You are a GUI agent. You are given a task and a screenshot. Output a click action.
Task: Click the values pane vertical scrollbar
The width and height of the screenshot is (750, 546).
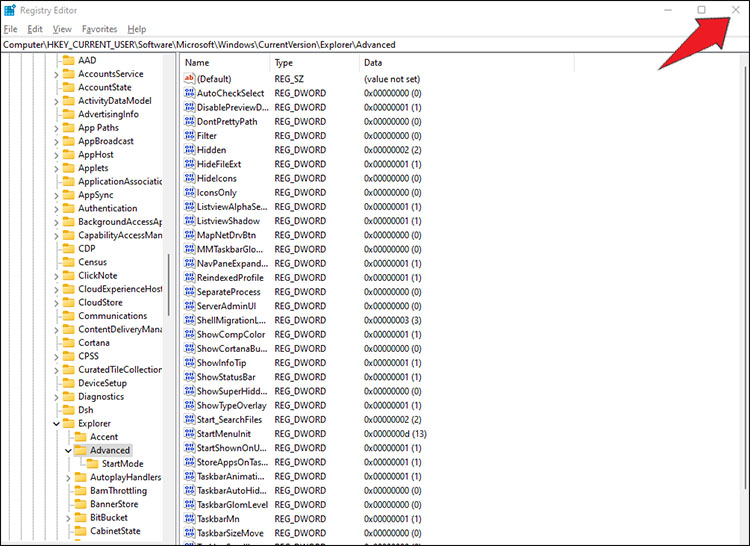[745, 277]
